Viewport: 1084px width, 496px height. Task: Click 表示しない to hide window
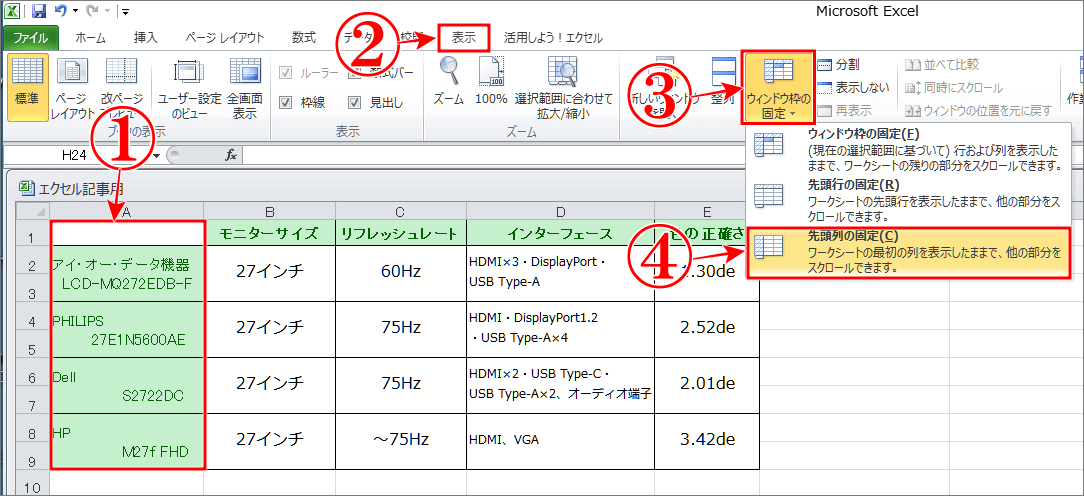[854, 88]
